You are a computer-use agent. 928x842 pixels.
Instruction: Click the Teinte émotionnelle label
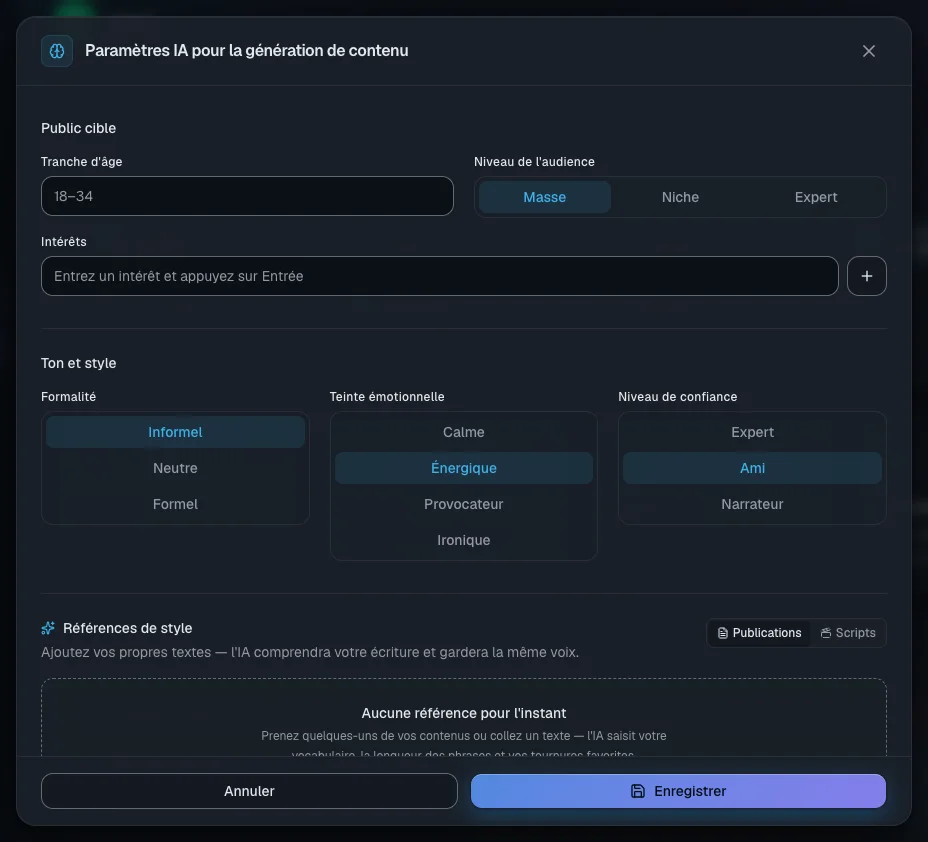386,396
